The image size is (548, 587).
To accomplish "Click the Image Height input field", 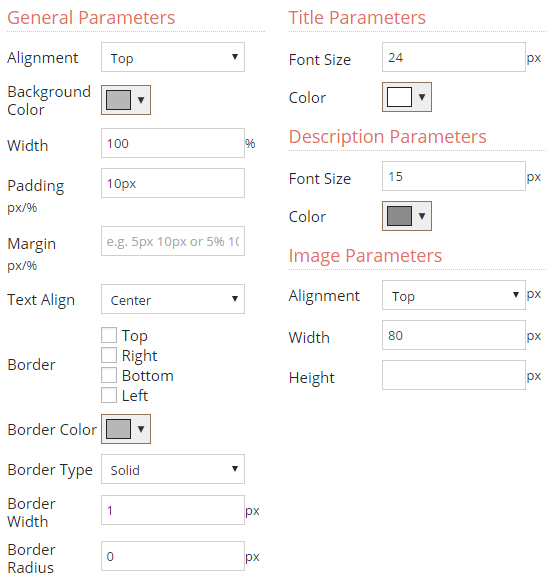I will pos(454,375).
